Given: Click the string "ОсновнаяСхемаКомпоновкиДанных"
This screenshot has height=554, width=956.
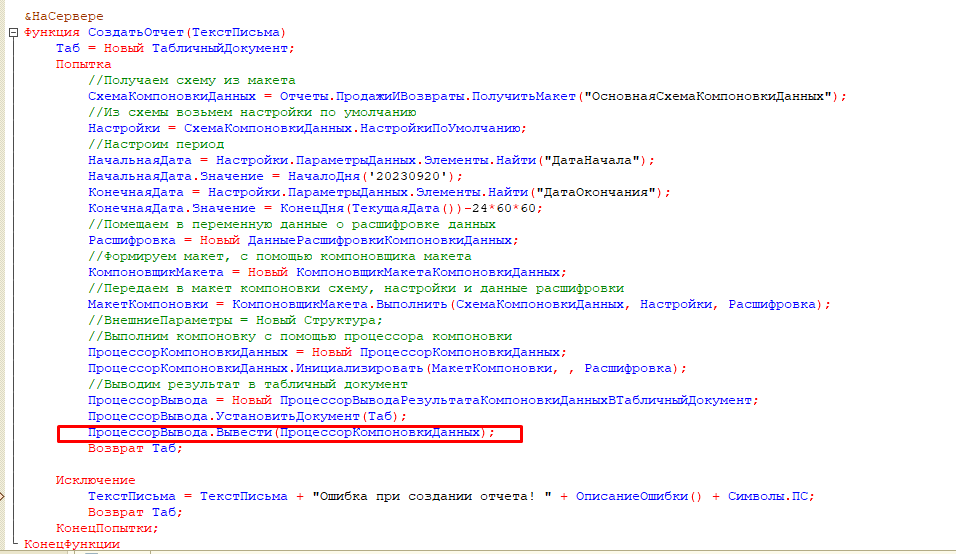Looking at the screenshot, I should 708,96.
